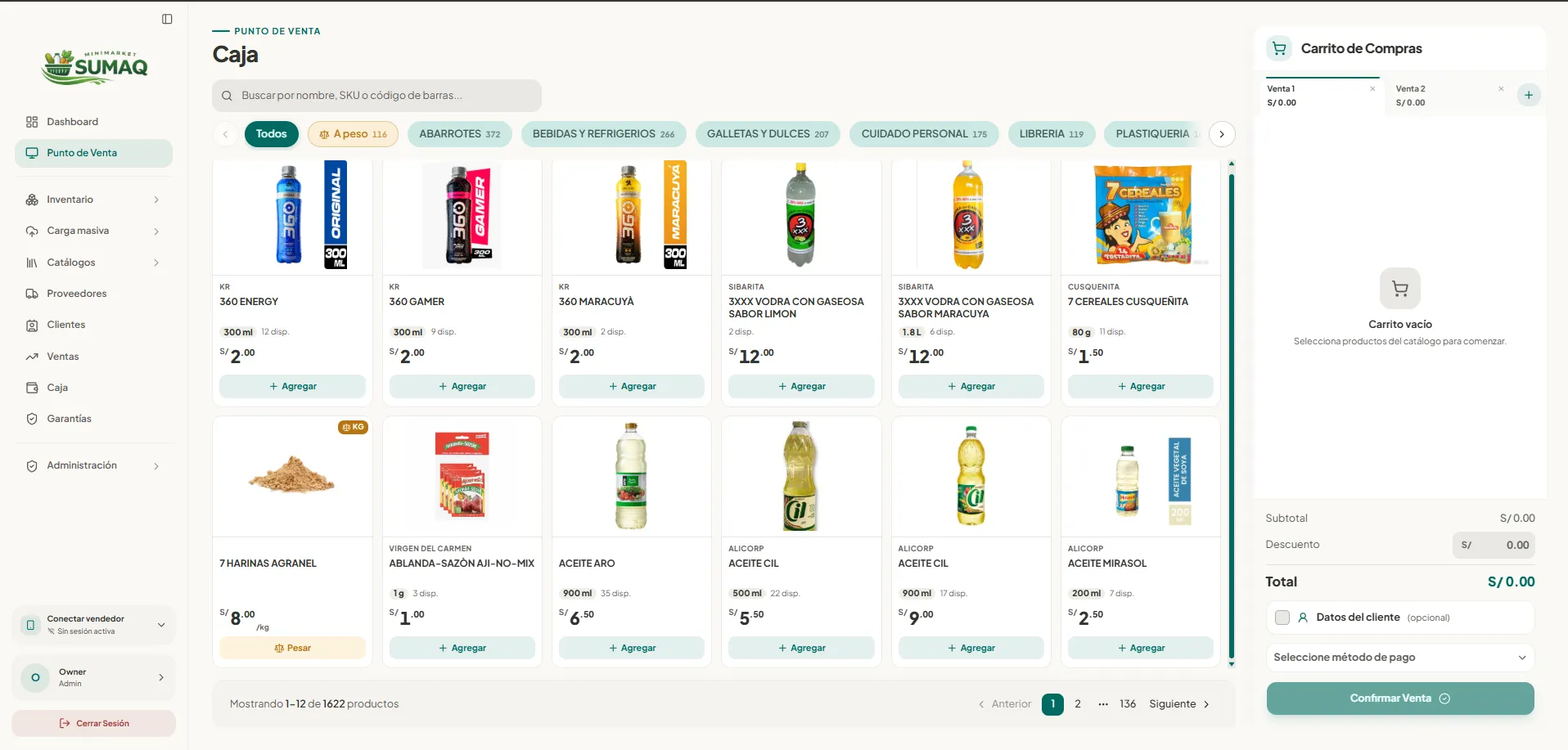Open the Owner Admin profile menu
This screenshot has height=750, width=1568.
[x=93, y=677]
